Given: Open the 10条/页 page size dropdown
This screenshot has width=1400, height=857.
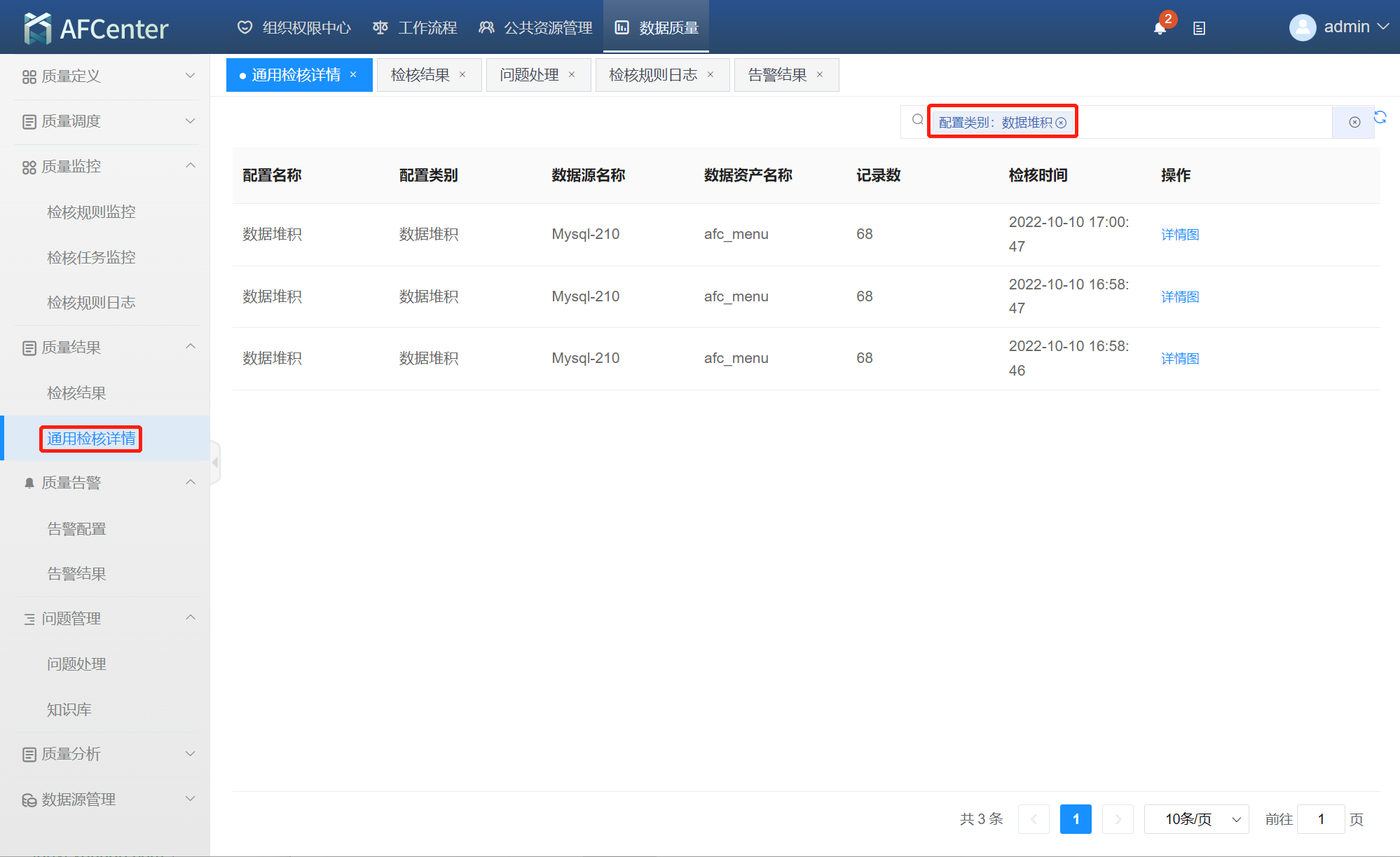Looking at the screenshot, I should (x=1196, y=819).
